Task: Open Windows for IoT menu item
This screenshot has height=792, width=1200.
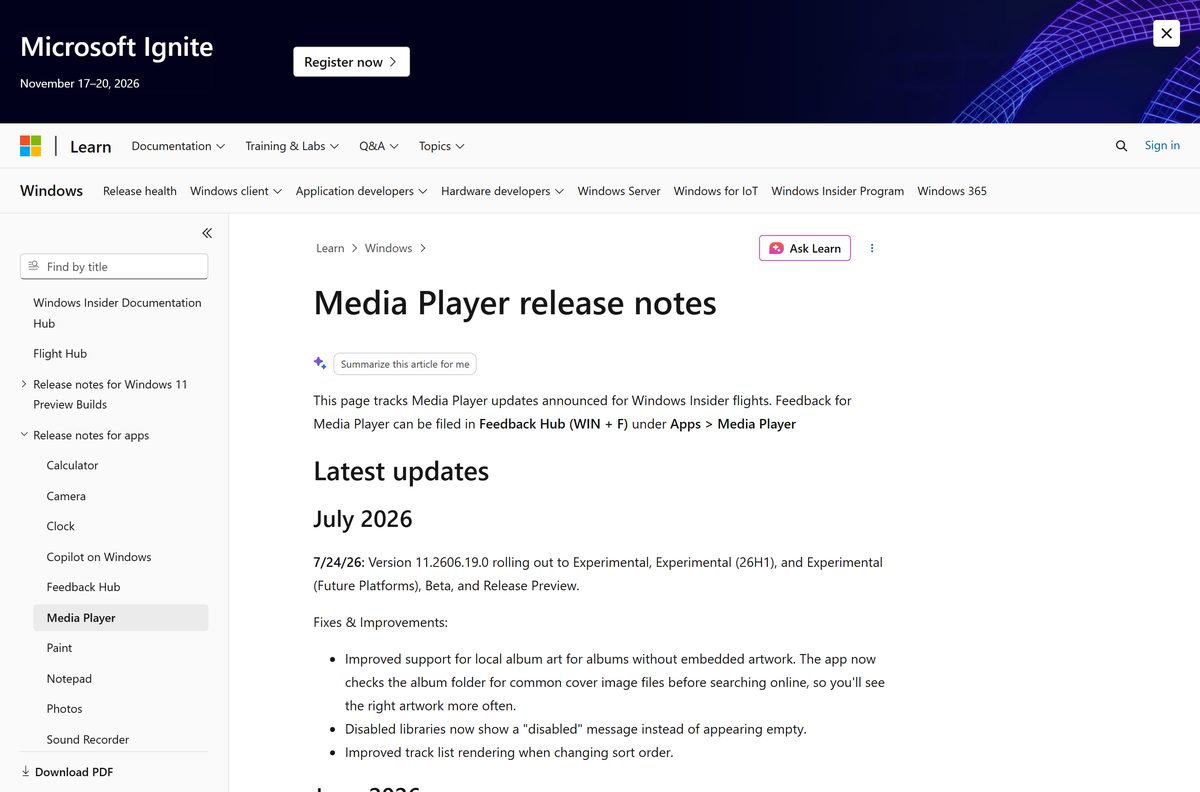Action: point(716,191)
